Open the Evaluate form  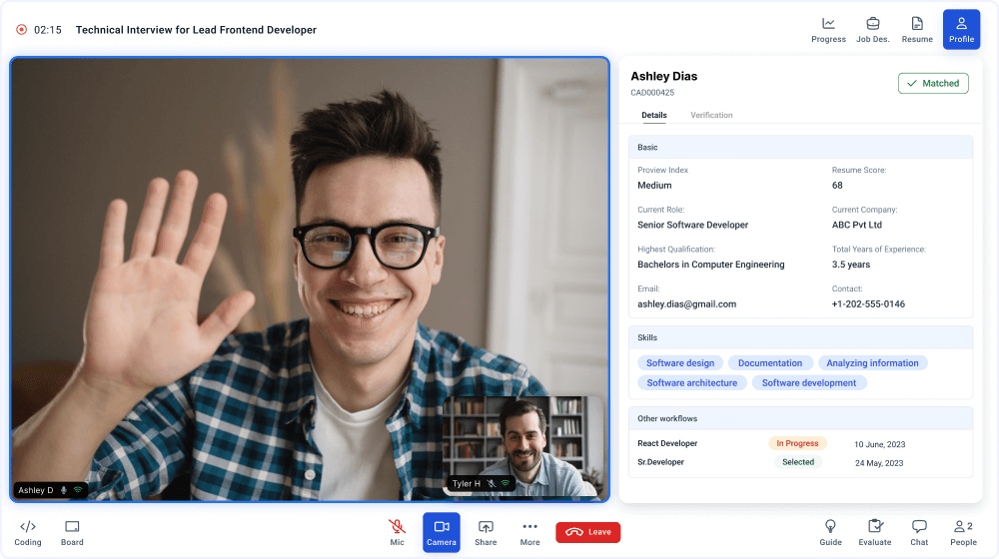875,532
